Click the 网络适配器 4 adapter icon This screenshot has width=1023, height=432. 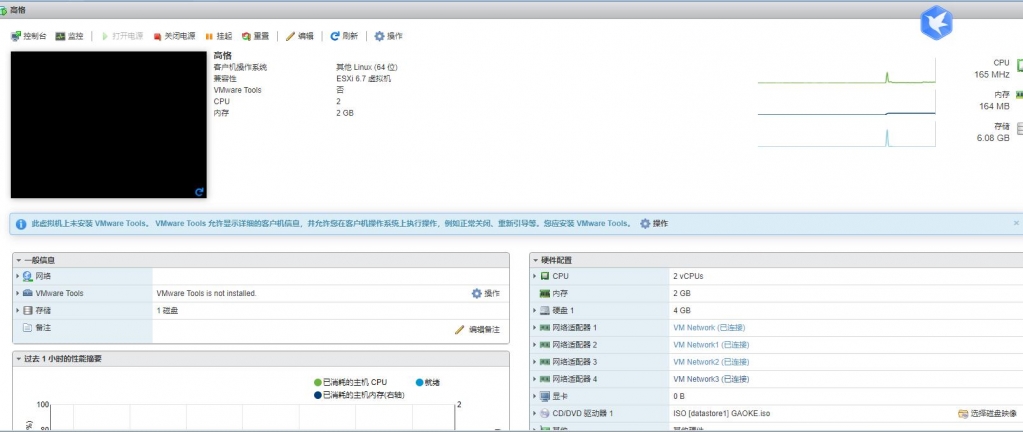[545, 379]
